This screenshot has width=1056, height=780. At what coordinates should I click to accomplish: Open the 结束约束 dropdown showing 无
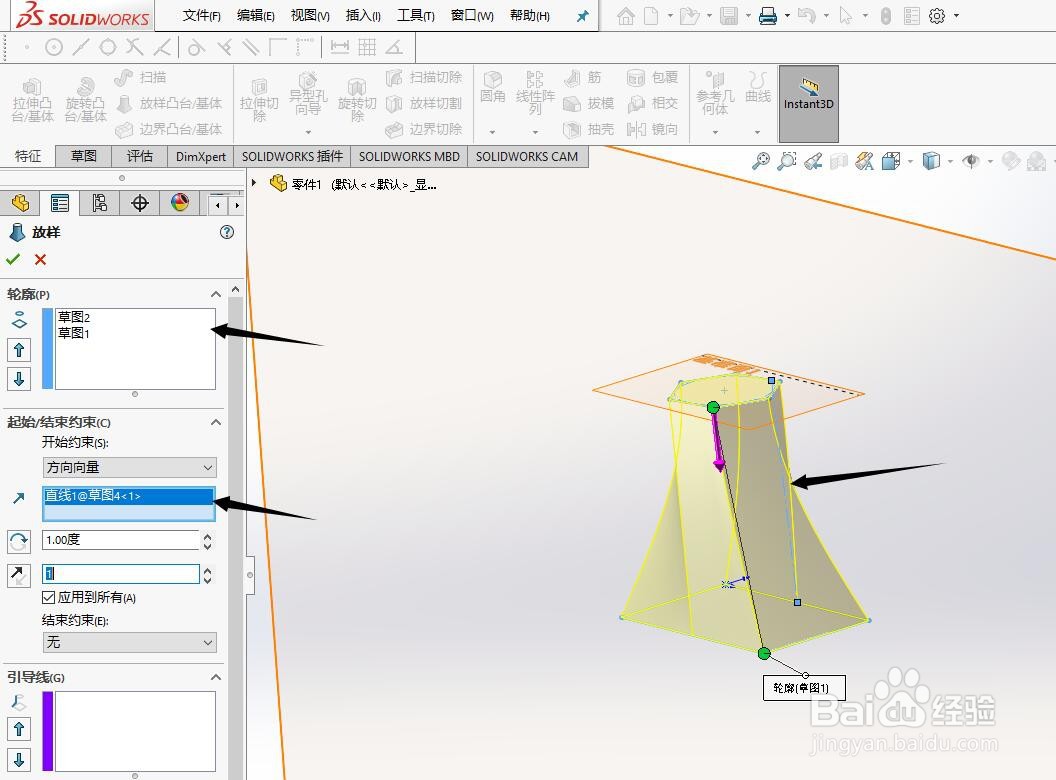[129, 643]
